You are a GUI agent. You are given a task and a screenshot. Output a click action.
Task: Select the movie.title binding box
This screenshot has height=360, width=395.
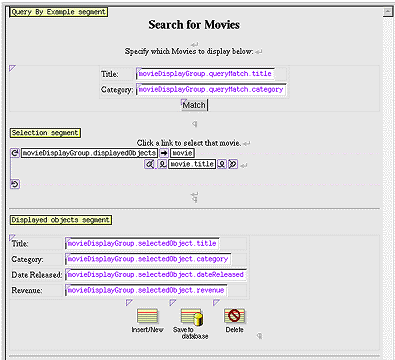[x=192, y=164]
